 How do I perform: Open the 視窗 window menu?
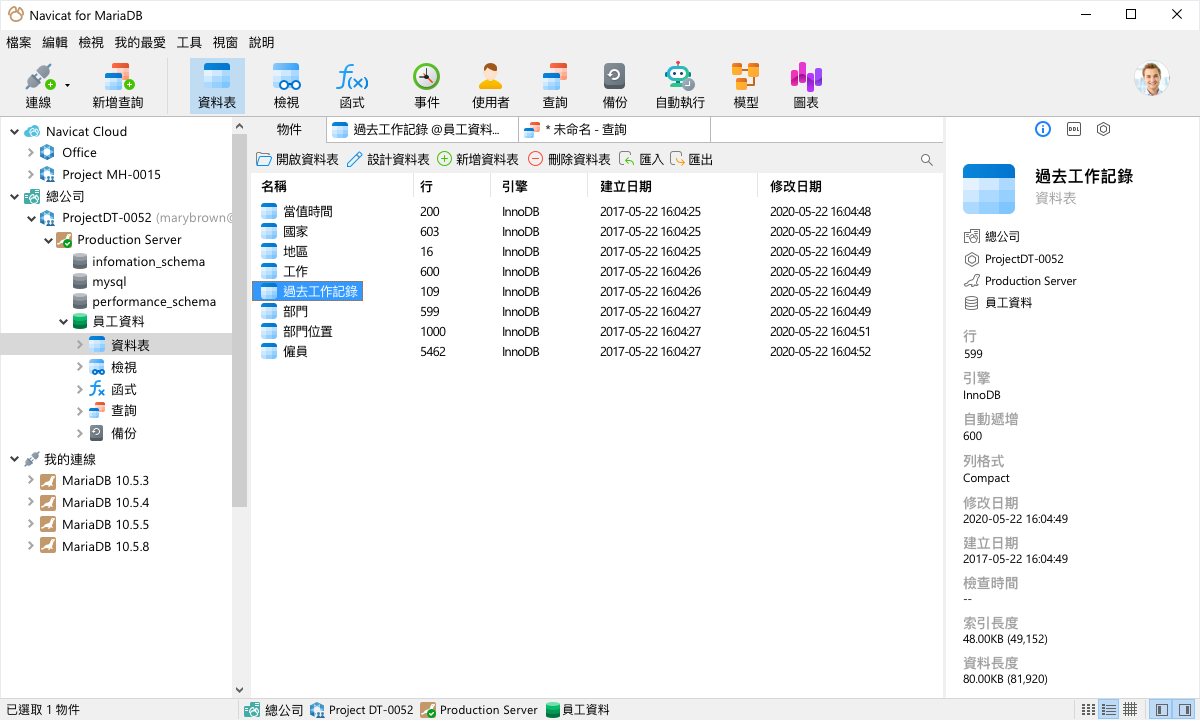click(x=225, y=43)
